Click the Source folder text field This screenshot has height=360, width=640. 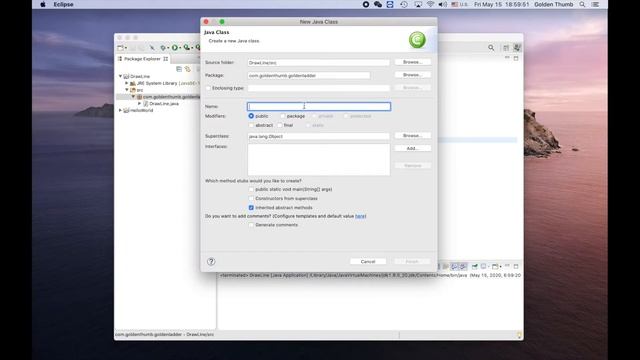[x=319, y=63]
